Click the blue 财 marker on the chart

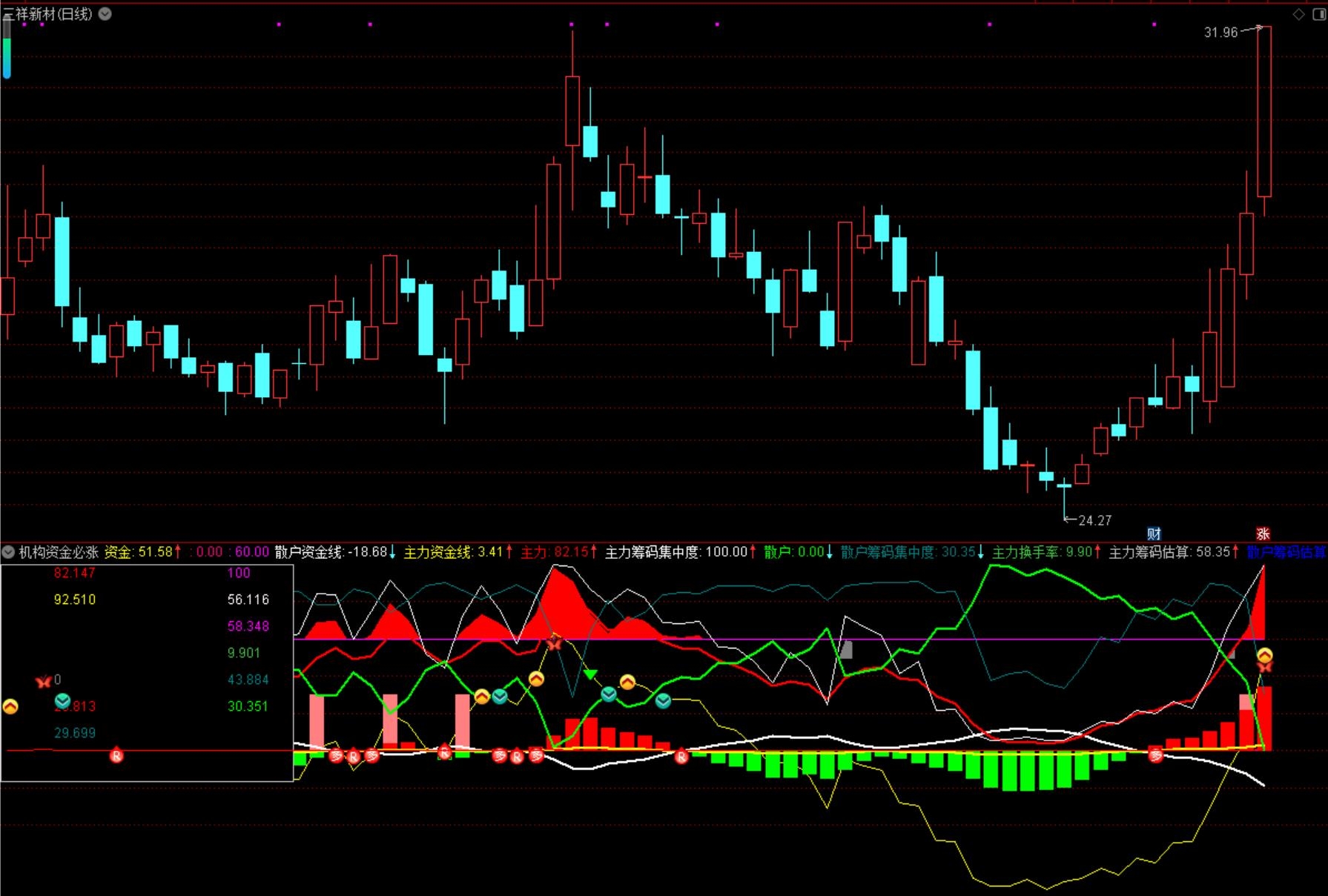[x=1154, y=534]
